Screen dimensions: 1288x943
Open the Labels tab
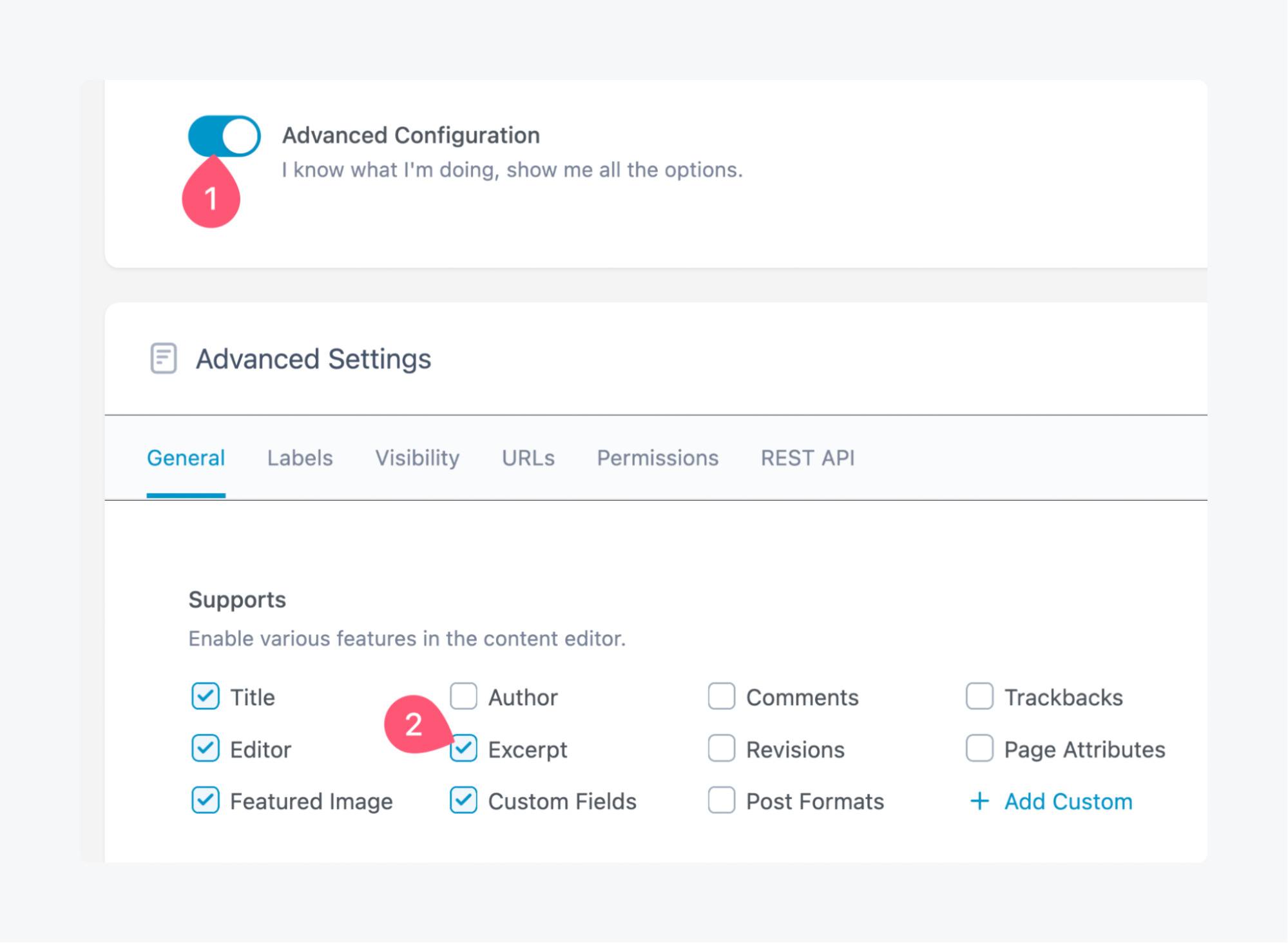tap(300, 458)
